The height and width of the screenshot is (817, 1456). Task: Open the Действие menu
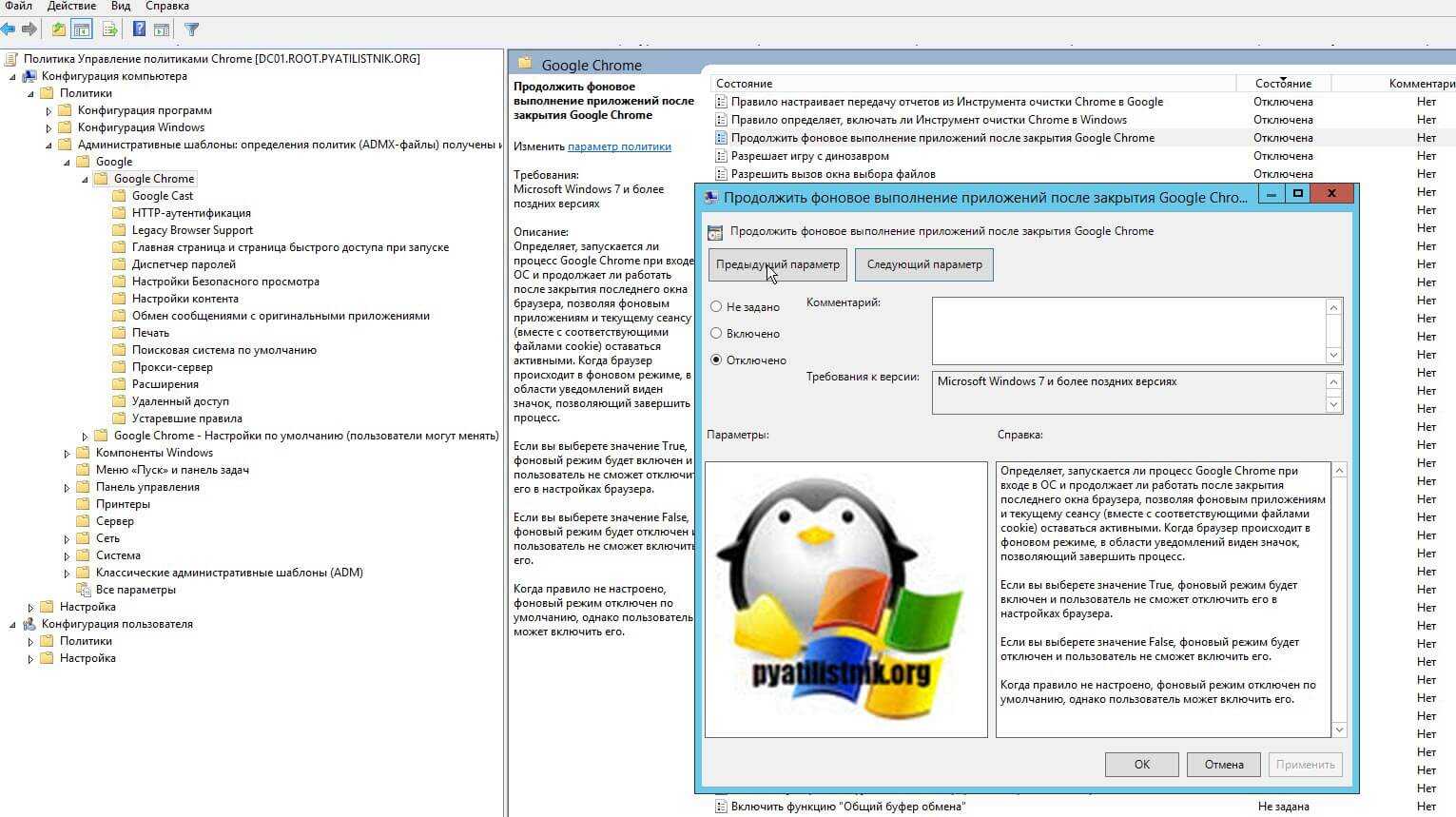(x=70, y=6)
